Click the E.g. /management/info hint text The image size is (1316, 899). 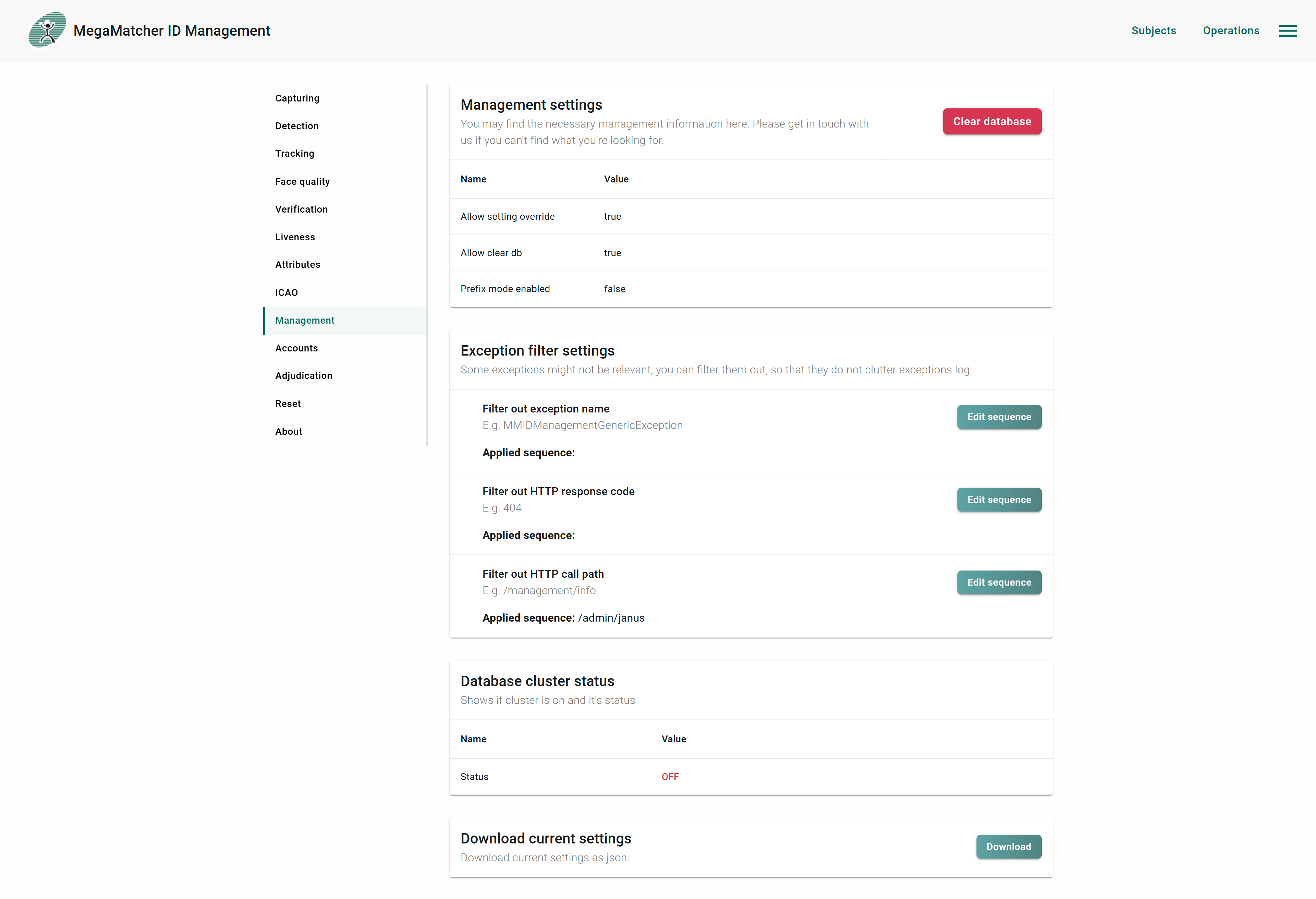(538, 591)
